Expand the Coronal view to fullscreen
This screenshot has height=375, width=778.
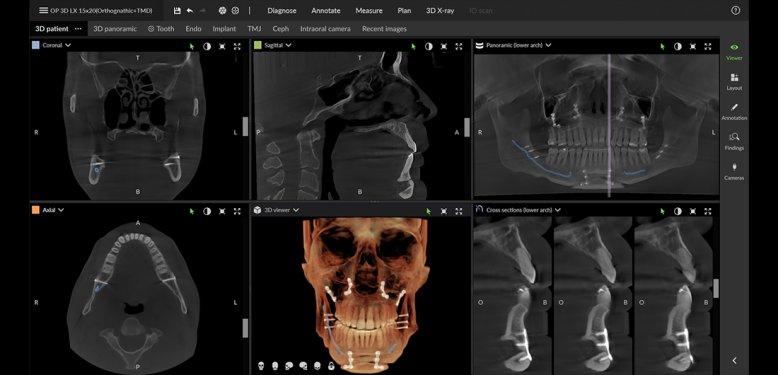pyautogui.click(x=237, y=46)
